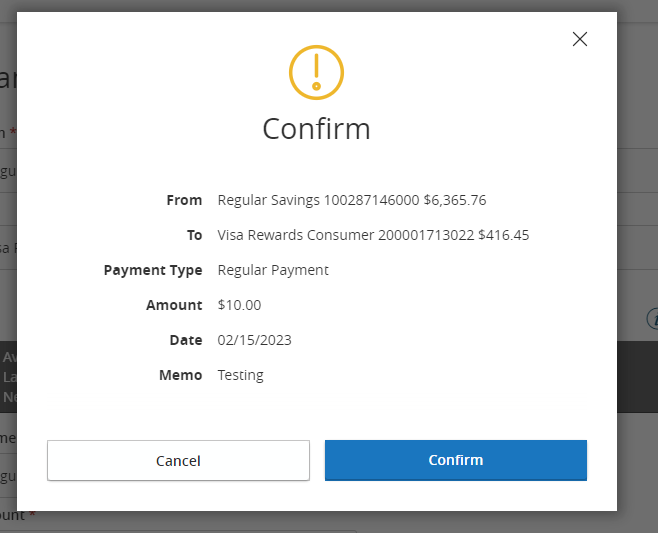Select the Regular Payment value
Viewport: 658px width, 533px height.
click(x=273, y=270)
